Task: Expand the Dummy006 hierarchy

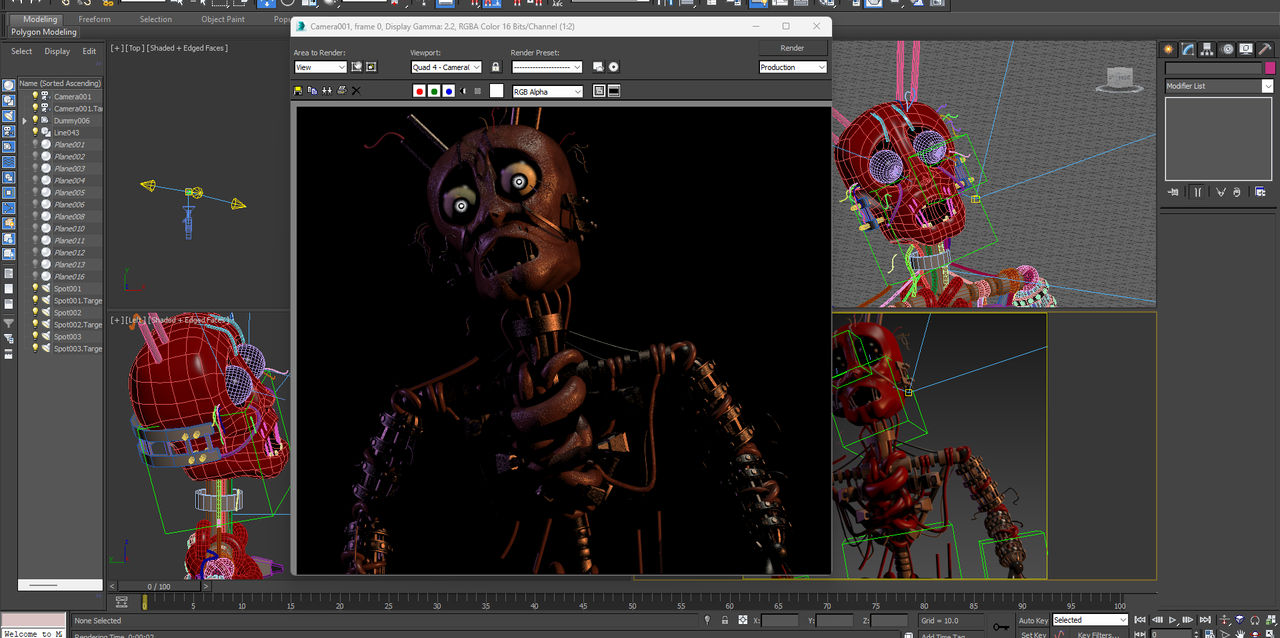Action: coord(24,120)
